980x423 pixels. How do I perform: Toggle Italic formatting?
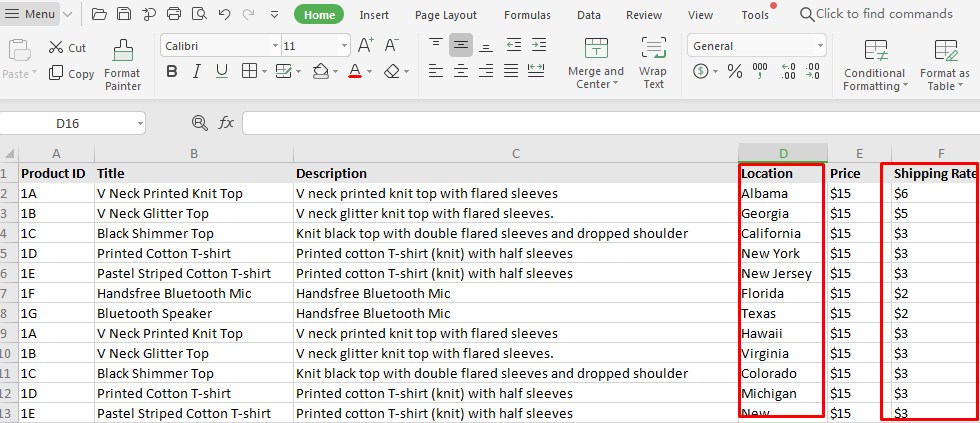196,71
